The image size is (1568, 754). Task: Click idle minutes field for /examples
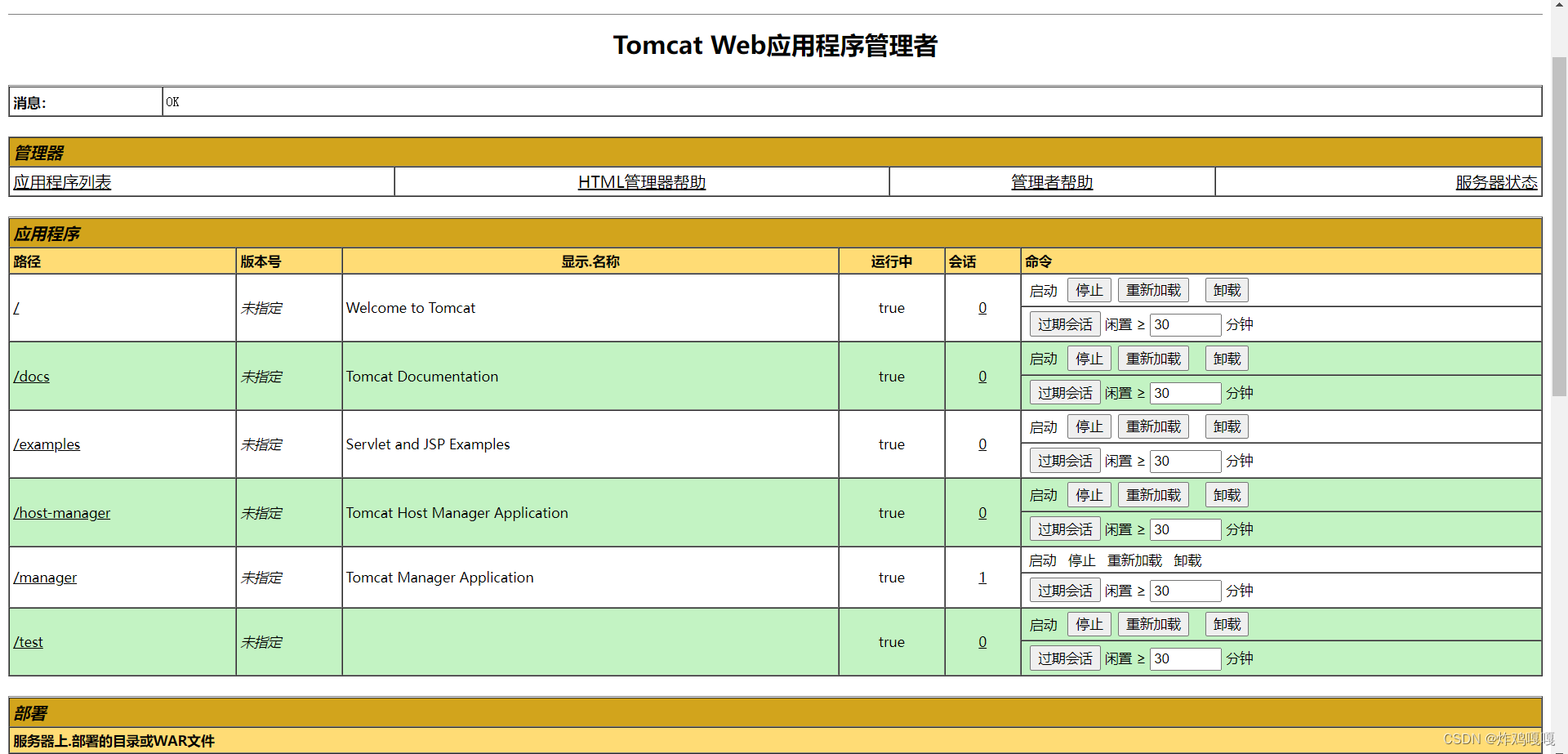[x=1186, y=461]
